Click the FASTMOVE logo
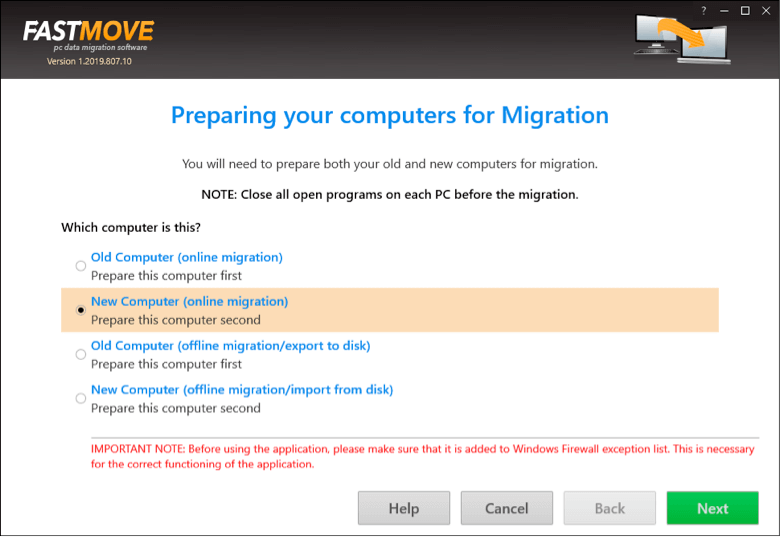Viewport: 780px width, 537px height. click(x=89, y=31)
